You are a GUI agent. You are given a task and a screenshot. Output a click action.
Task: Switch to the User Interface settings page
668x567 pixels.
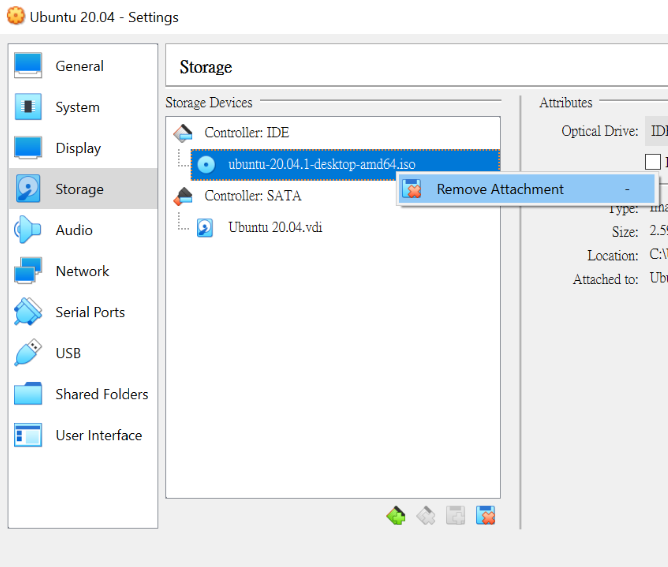click(x=83, y=435)
